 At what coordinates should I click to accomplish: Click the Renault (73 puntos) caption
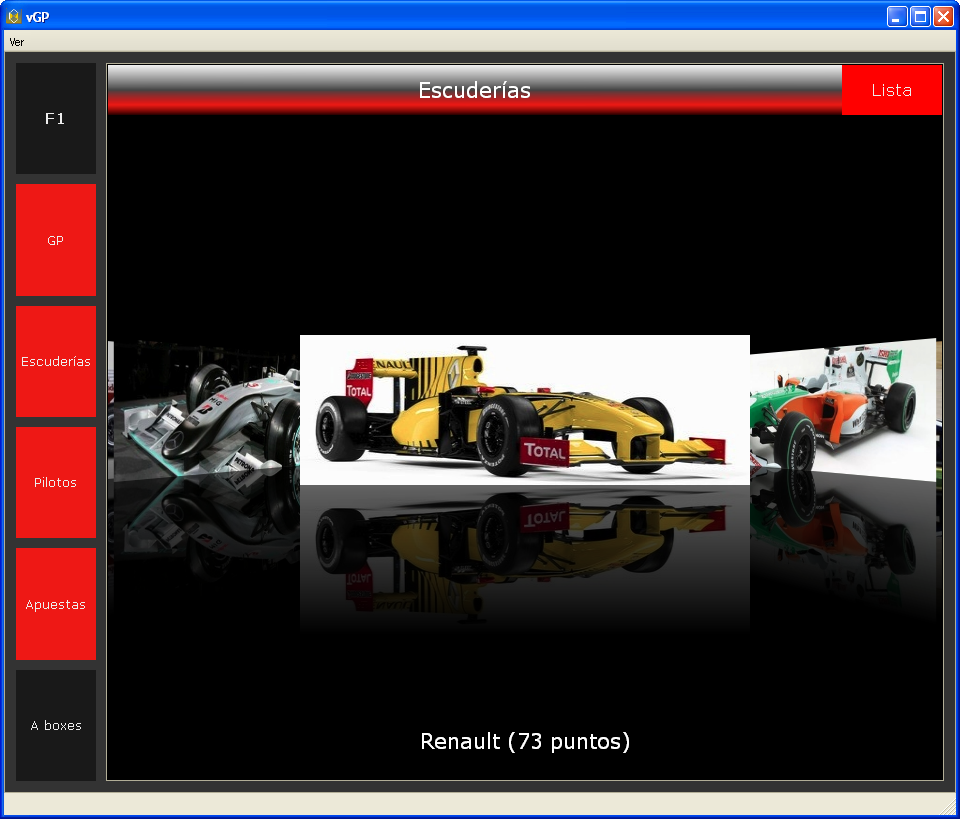click(525, 741)
